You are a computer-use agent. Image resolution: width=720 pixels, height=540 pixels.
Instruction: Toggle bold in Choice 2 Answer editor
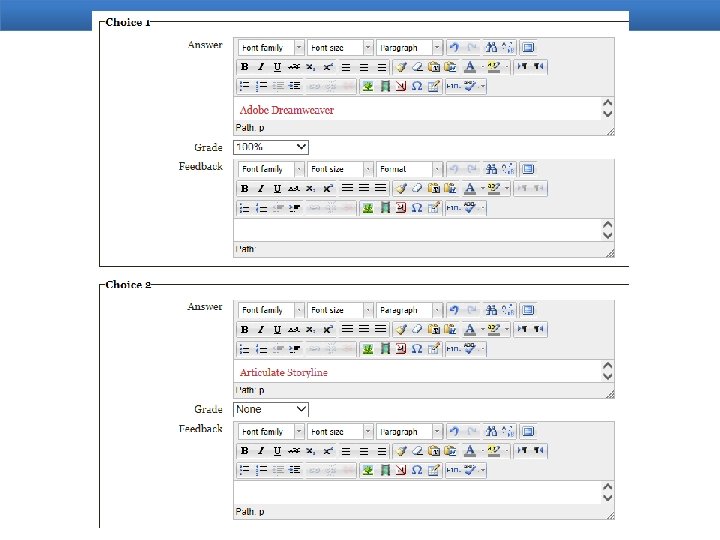(245, 329)
